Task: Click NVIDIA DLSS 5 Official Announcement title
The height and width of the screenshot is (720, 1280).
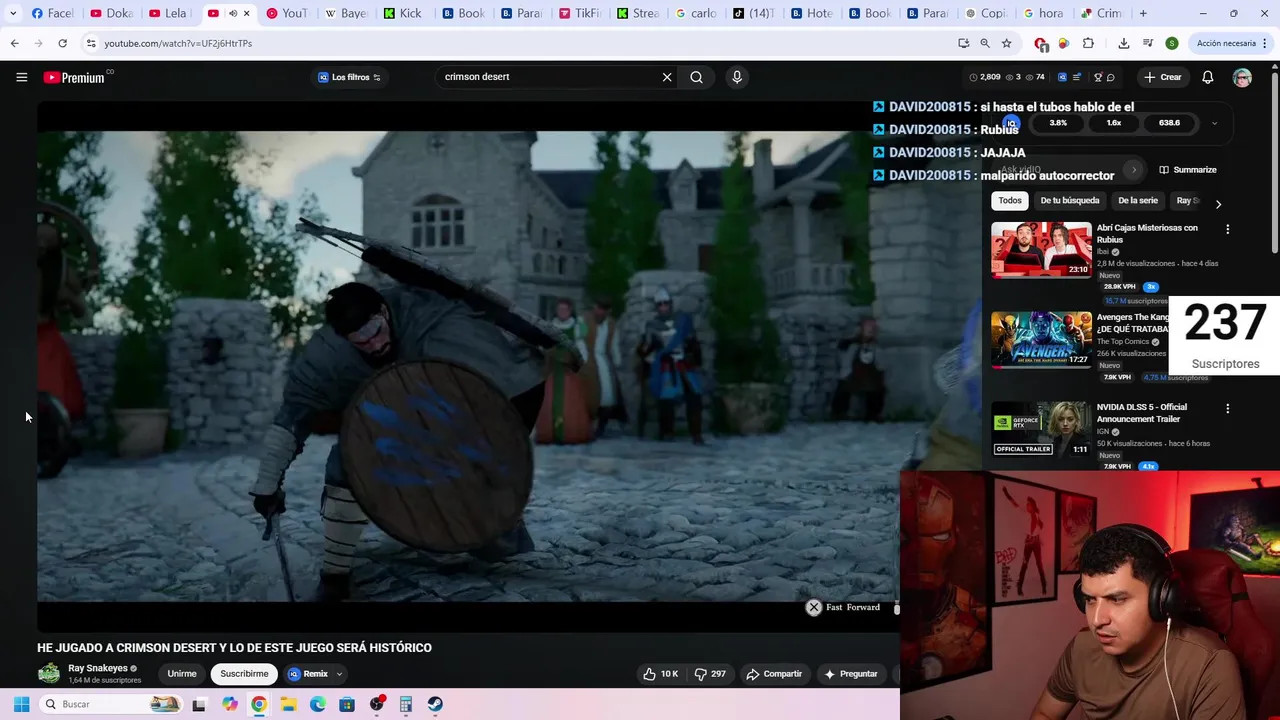Action: 1141,413
